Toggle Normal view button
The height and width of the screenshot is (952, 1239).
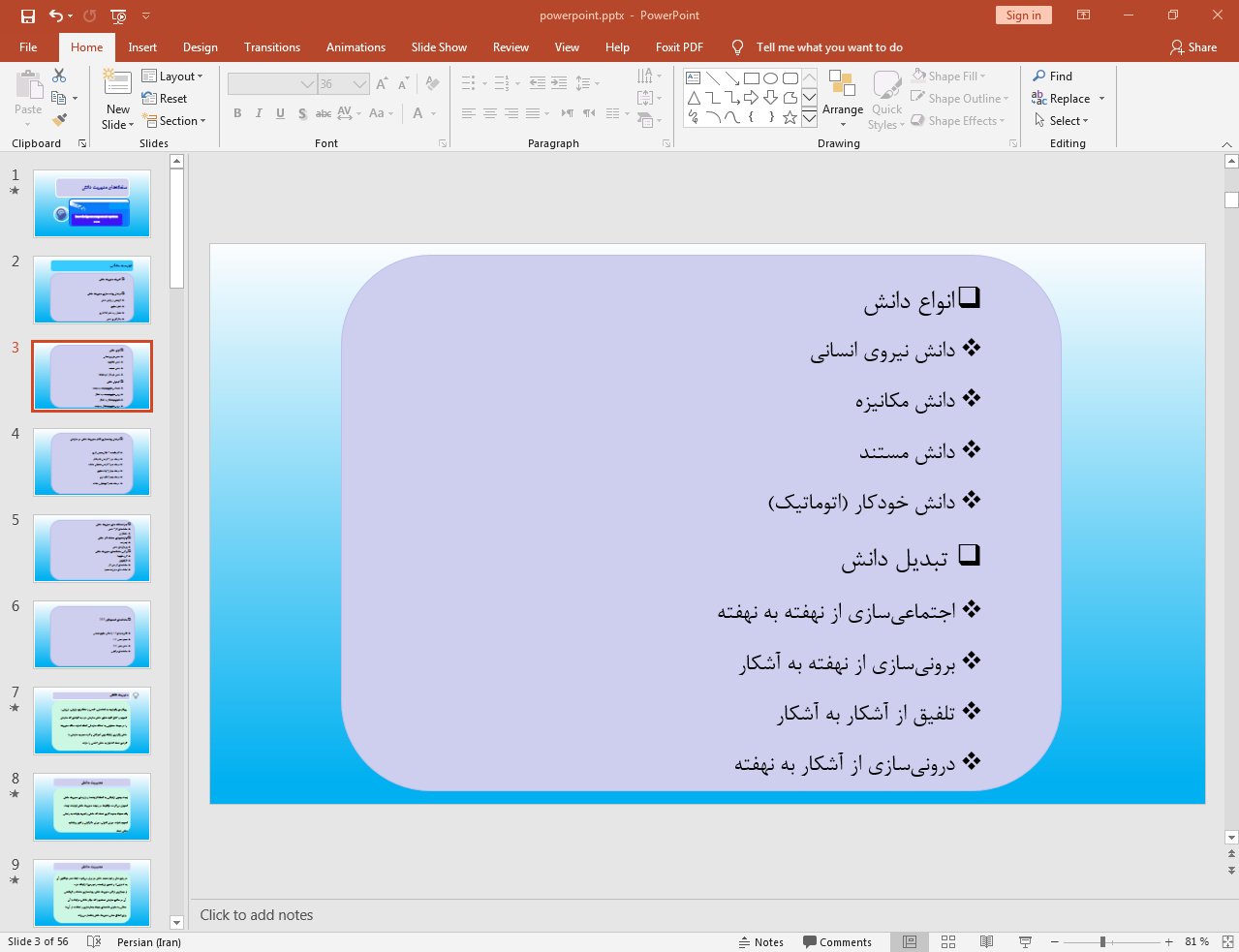click(x=910, y=941)
